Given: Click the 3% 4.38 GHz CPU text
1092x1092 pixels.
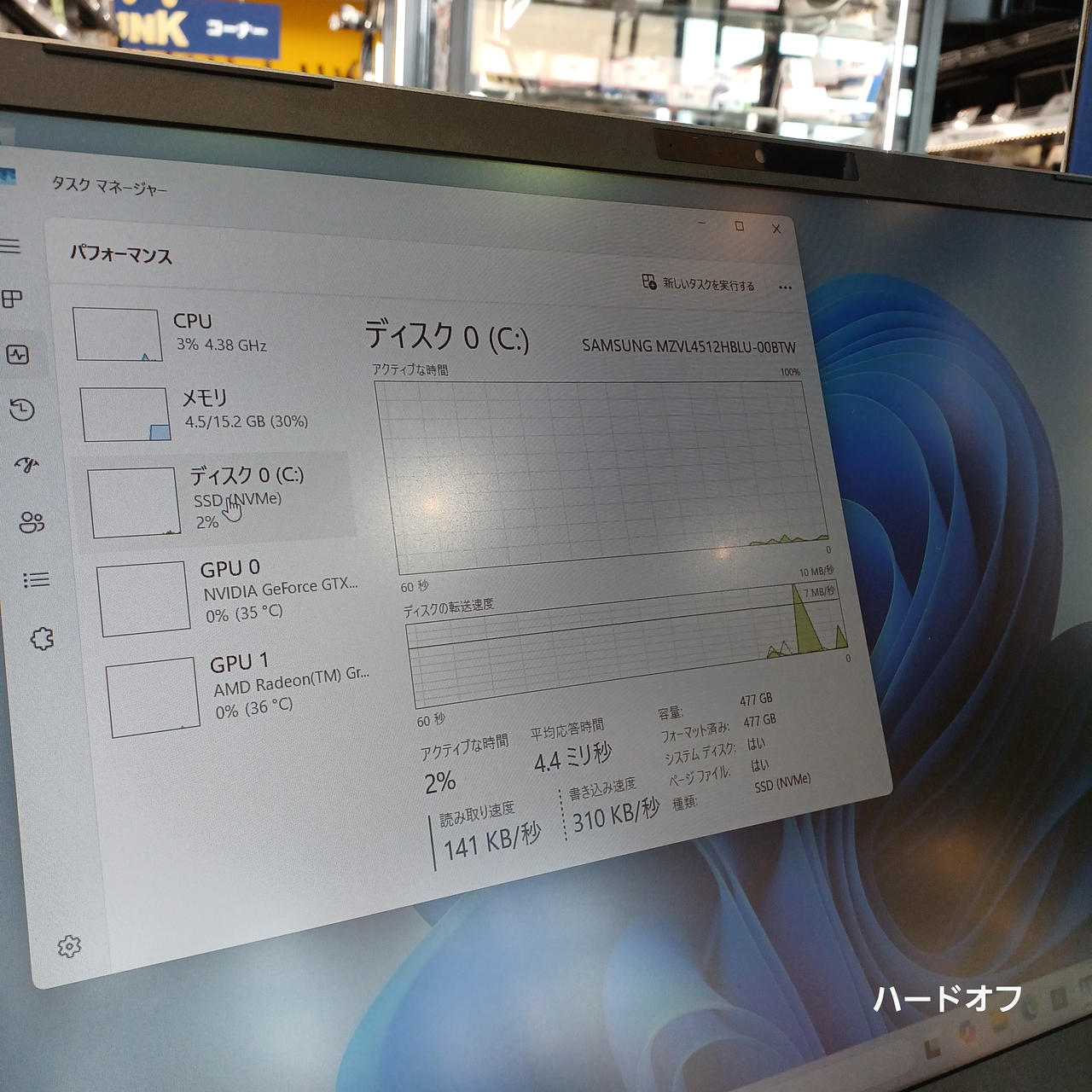Looking at the screenshot, I should (221, 346).
